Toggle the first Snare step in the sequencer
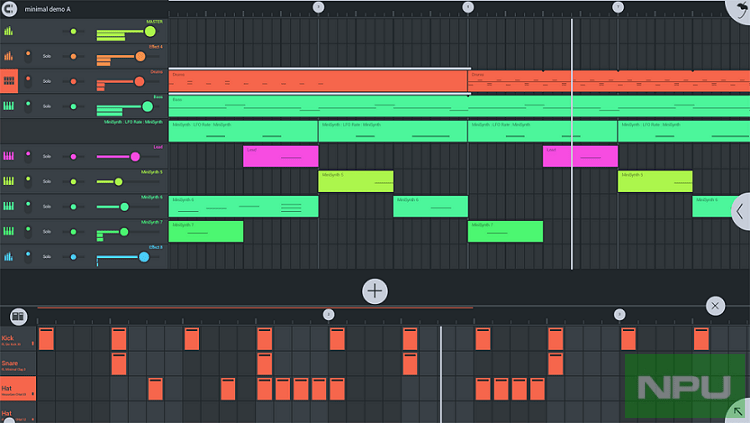750x423 pixels. pyautogui.click(x=119, y=364)
